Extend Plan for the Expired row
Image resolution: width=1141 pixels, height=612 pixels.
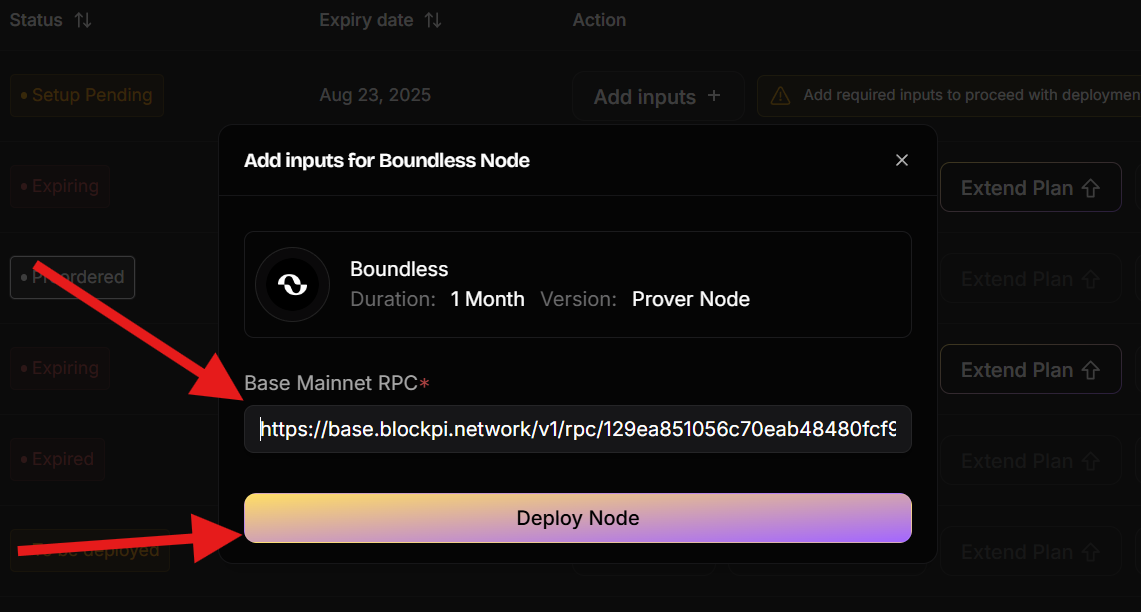[1030, 461]
